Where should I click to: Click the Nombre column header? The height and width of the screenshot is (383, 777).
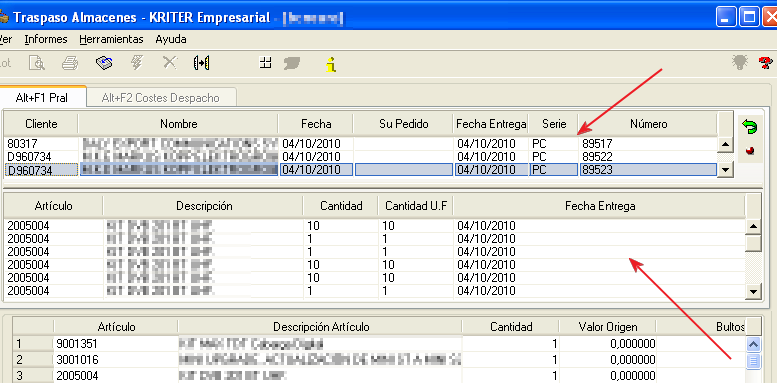178,124
